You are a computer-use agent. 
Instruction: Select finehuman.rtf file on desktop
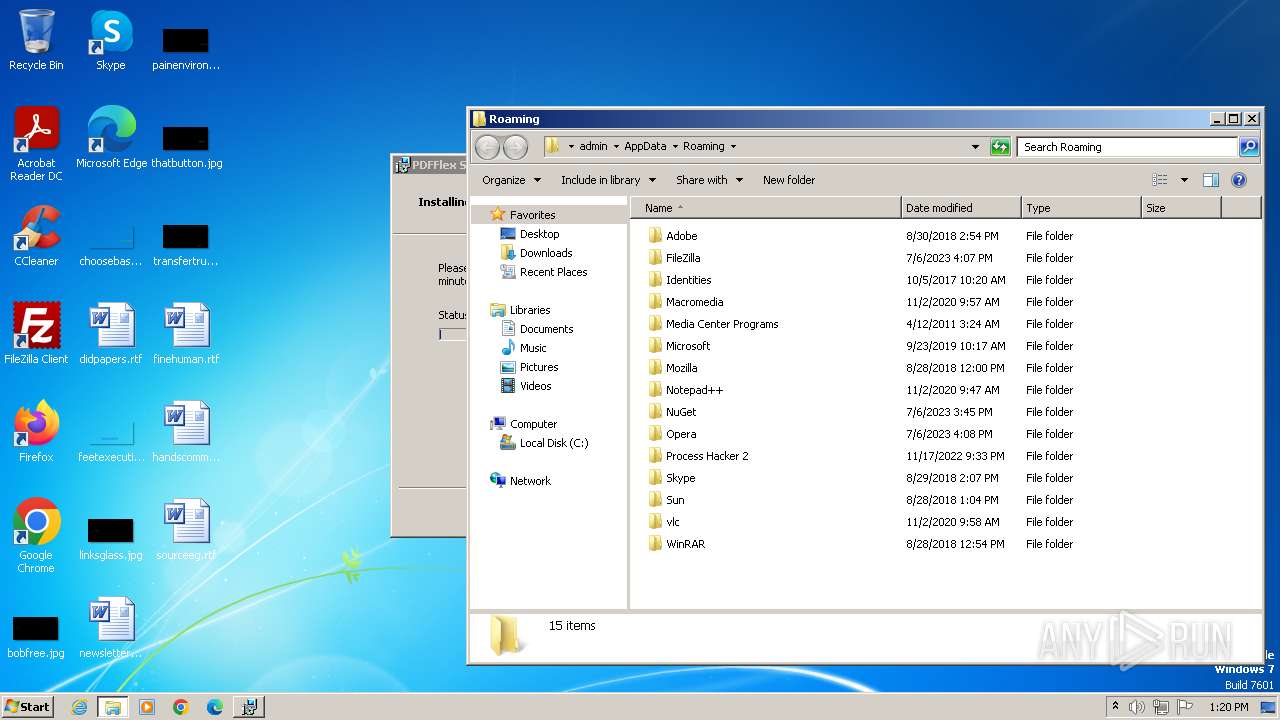pos(186,334)
